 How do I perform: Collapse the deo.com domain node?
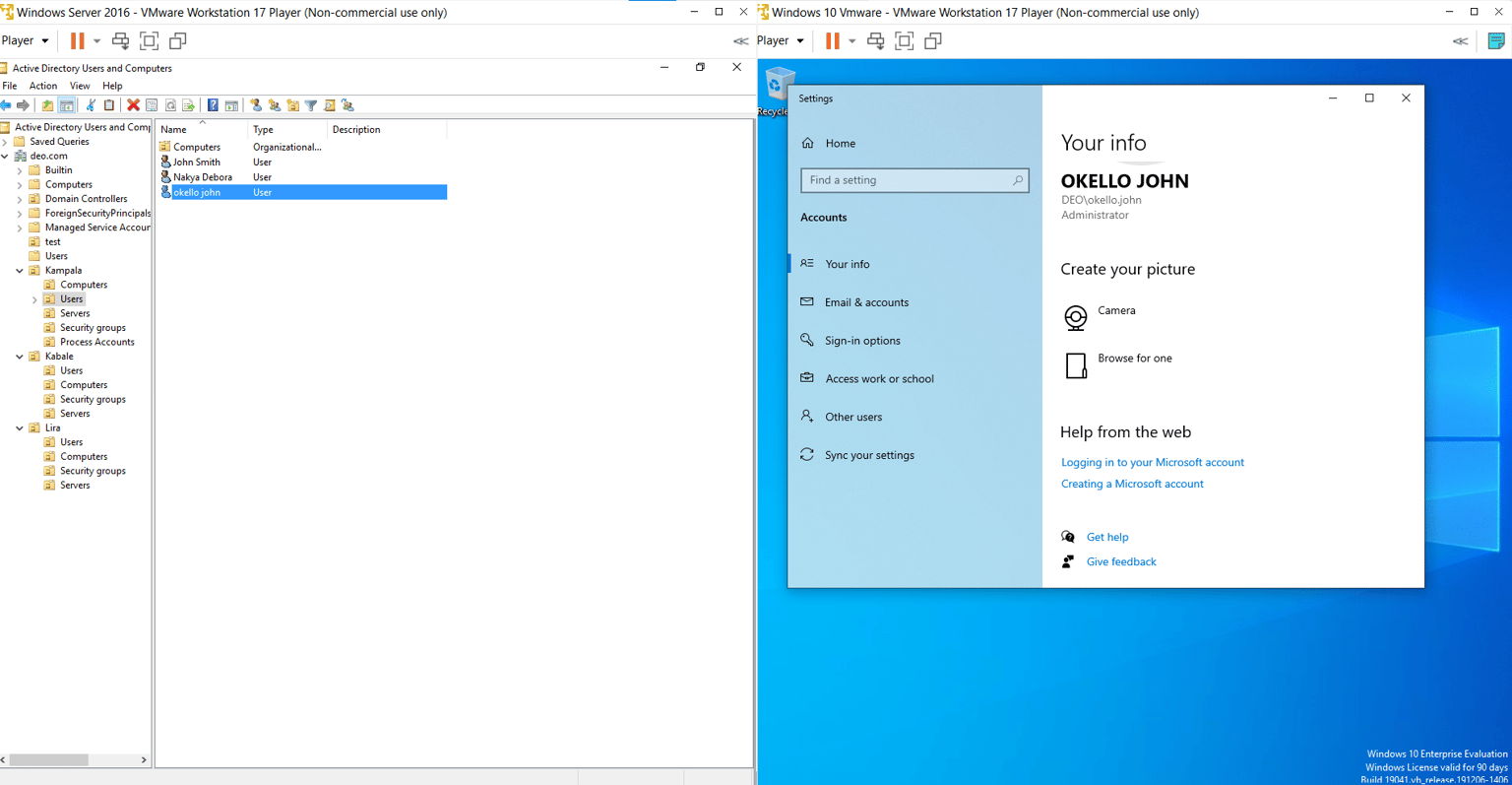pos(5,156)
